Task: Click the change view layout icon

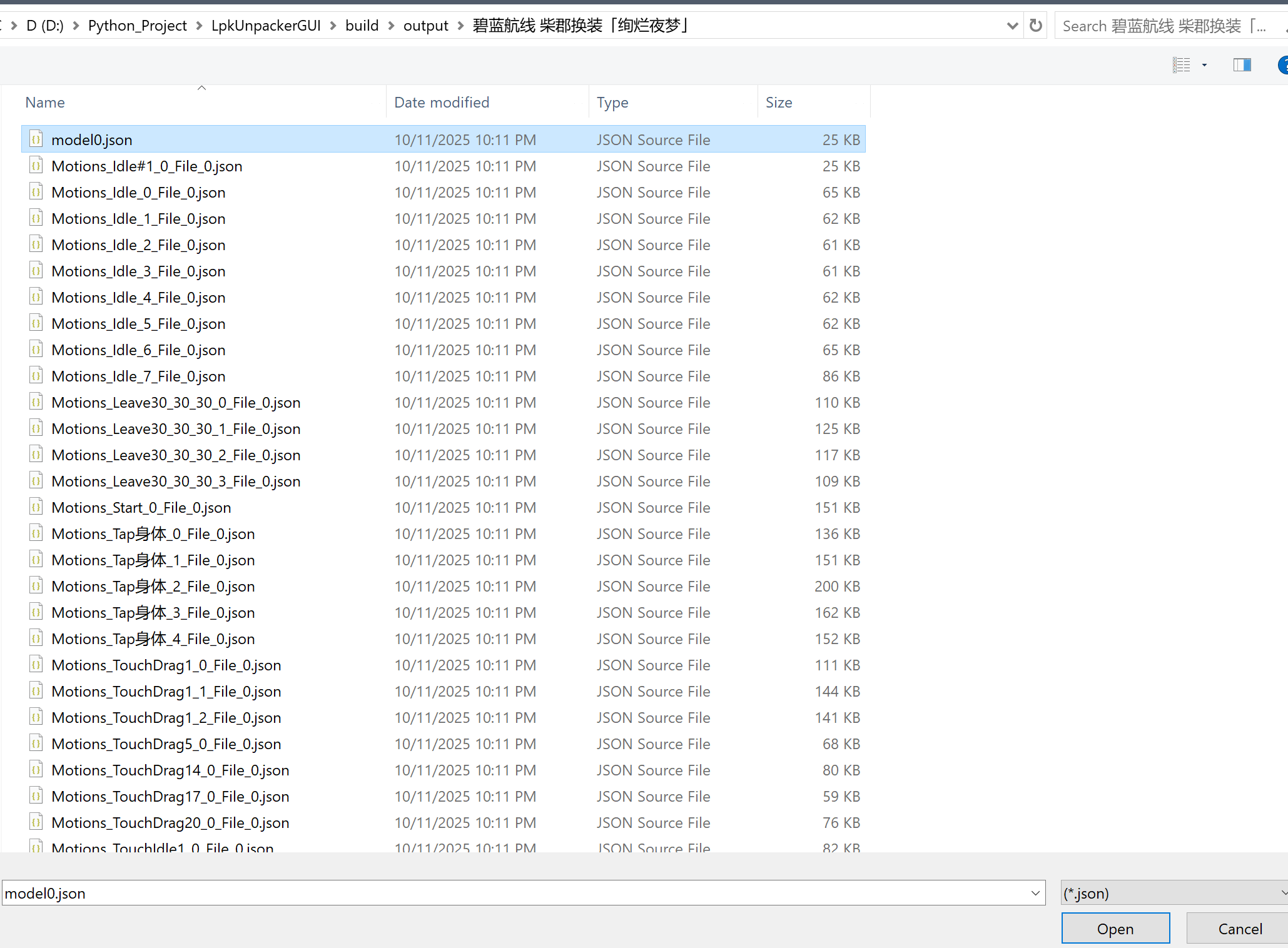Action: tap(1182, 65)
